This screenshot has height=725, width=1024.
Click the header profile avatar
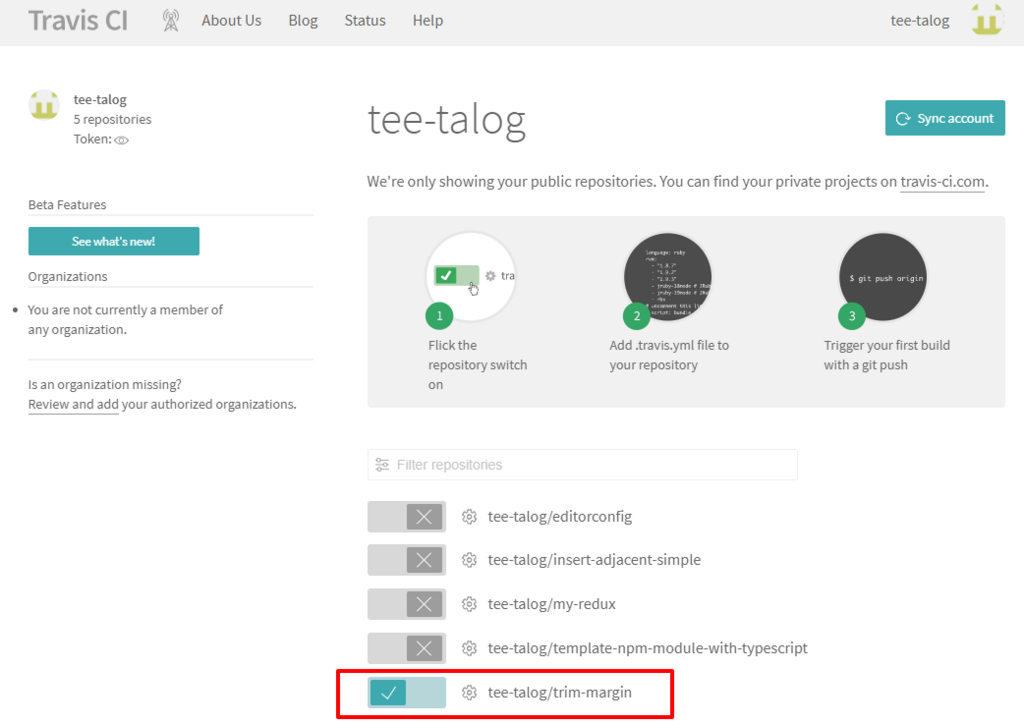click(x=987, y=20)
